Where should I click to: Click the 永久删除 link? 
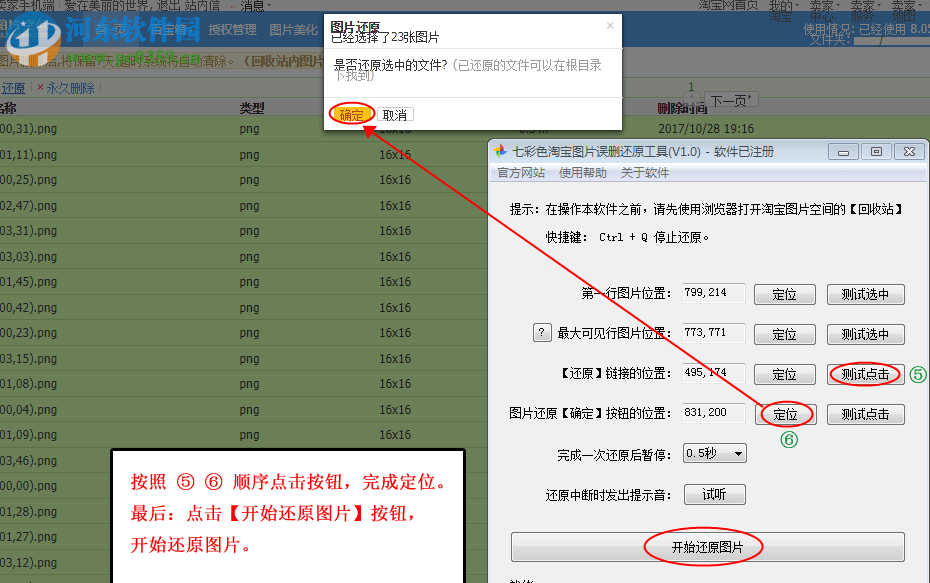[71, 87]
